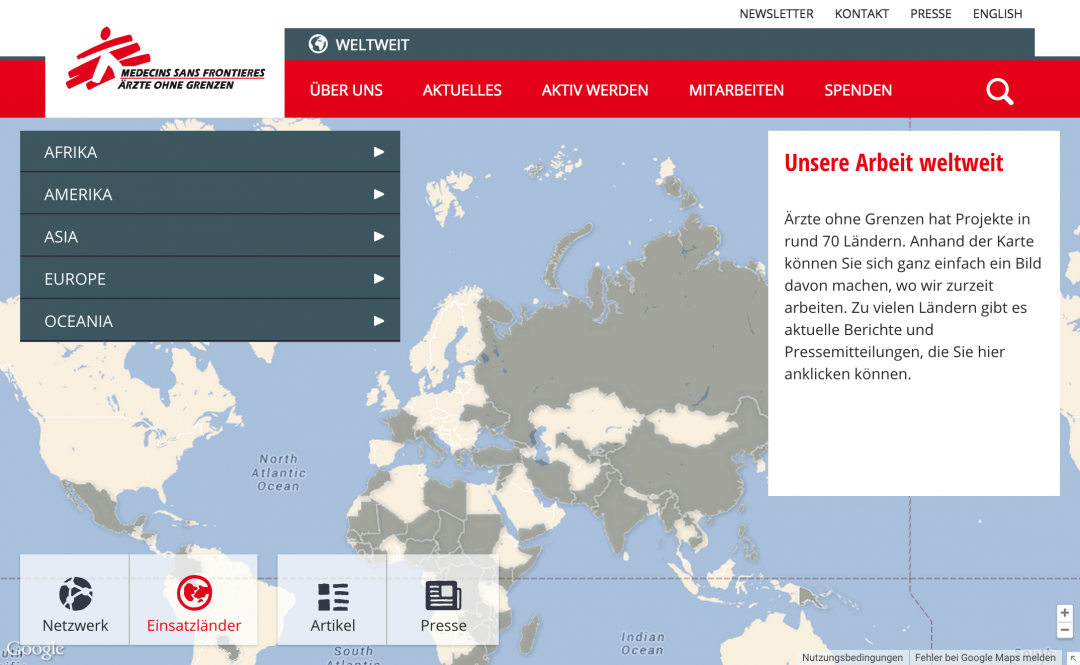The image size is (1080, 665).
Task: Select the Einsatzländer map icon
Action: coord(194,594)
